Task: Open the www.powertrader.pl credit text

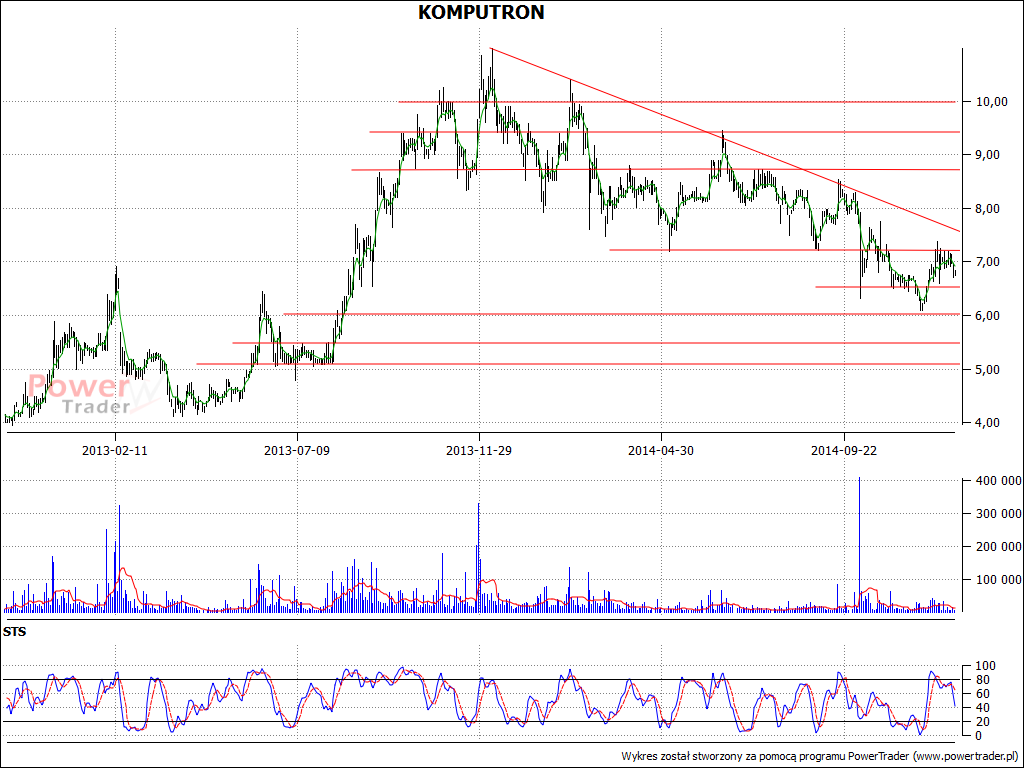Action: 967,756
